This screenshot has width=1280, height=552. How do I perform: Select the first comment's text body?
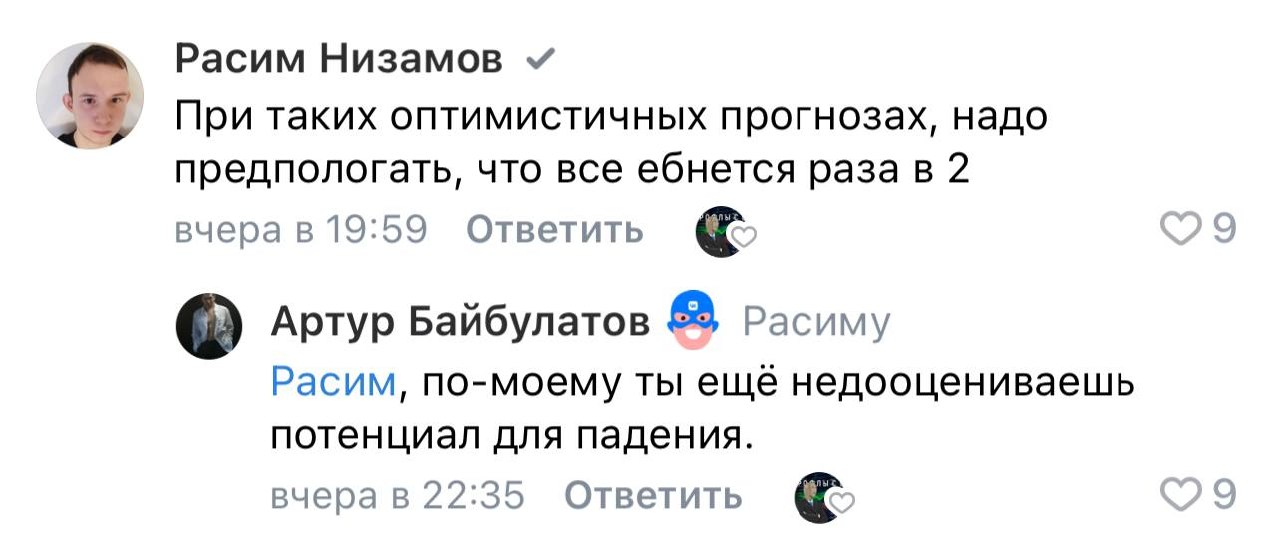click(x=610, y=144)
